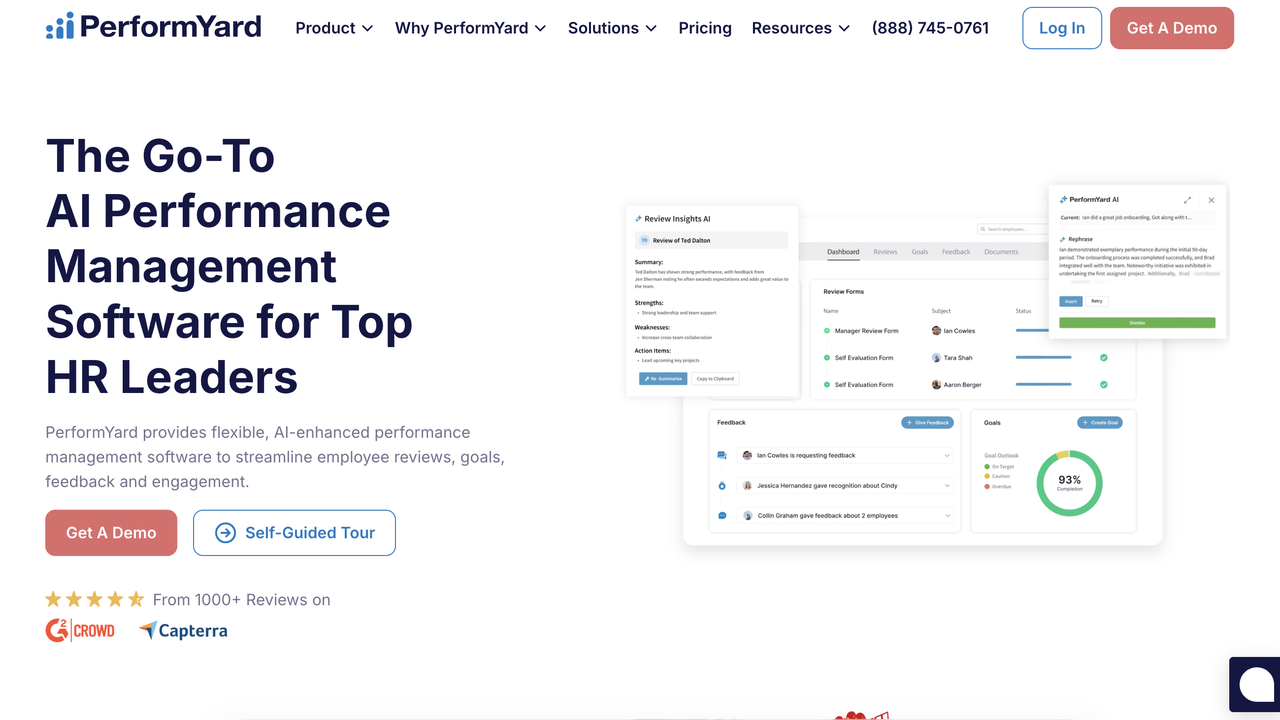Click Tara Shah's status progress bar
This screenshot has height=720, width=1280.
coord(1043,357)
